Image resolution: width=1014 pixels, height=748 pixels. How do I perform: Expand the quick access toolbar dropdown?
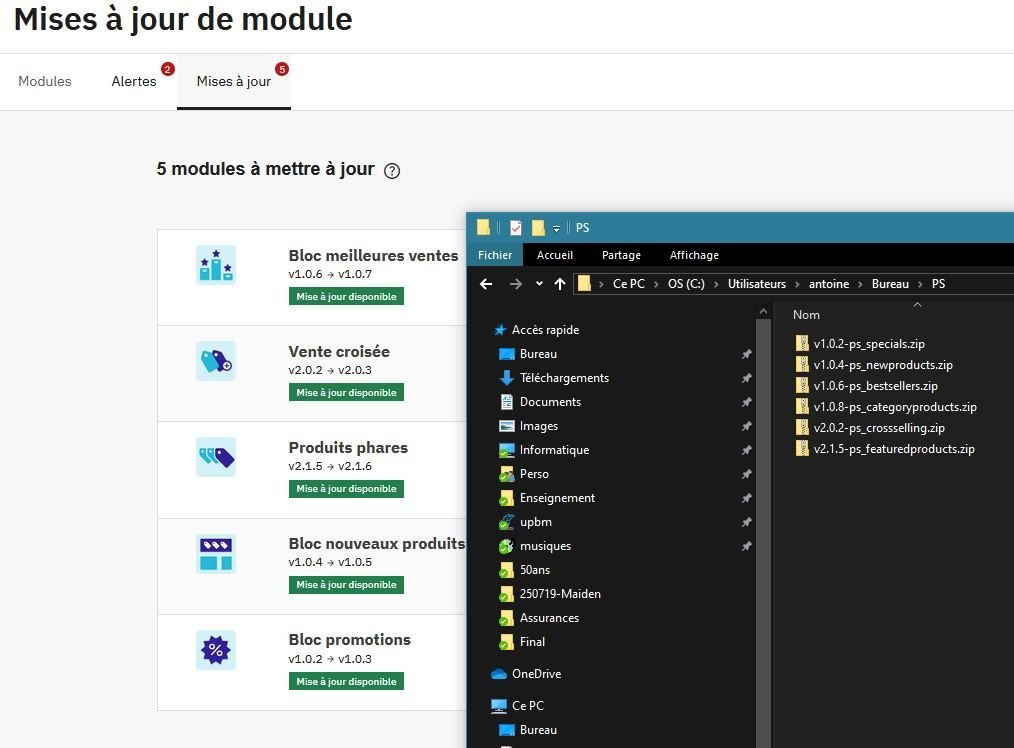[x=556, y=228]
